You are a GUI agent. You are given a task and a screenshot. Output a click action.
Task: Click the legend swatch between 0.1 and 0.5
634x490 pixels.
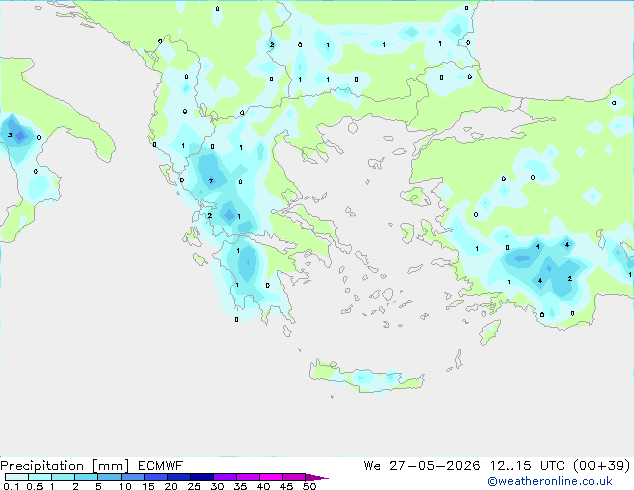point(17,477)
